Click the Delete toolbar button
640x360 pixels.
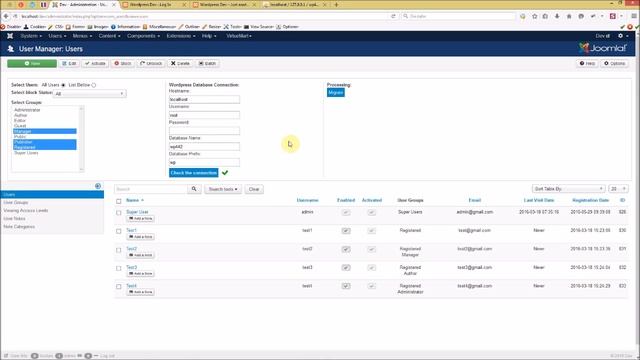(x=180, y=63)
